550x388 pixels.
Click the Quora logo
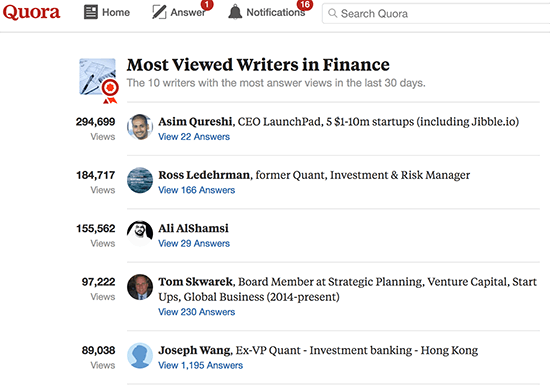pos(32,12)
